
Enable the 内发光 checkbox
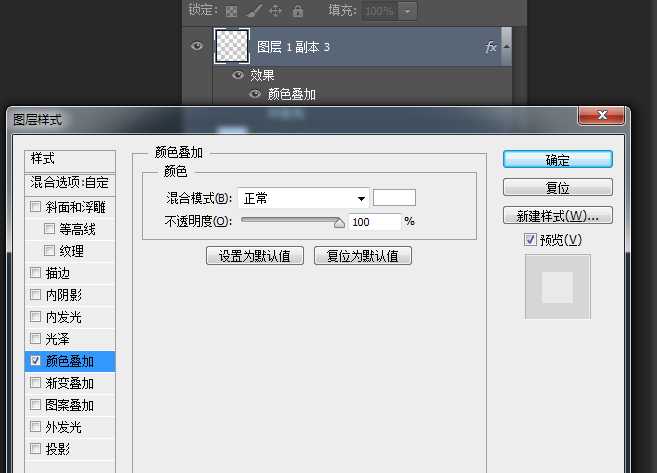(36, 316)
